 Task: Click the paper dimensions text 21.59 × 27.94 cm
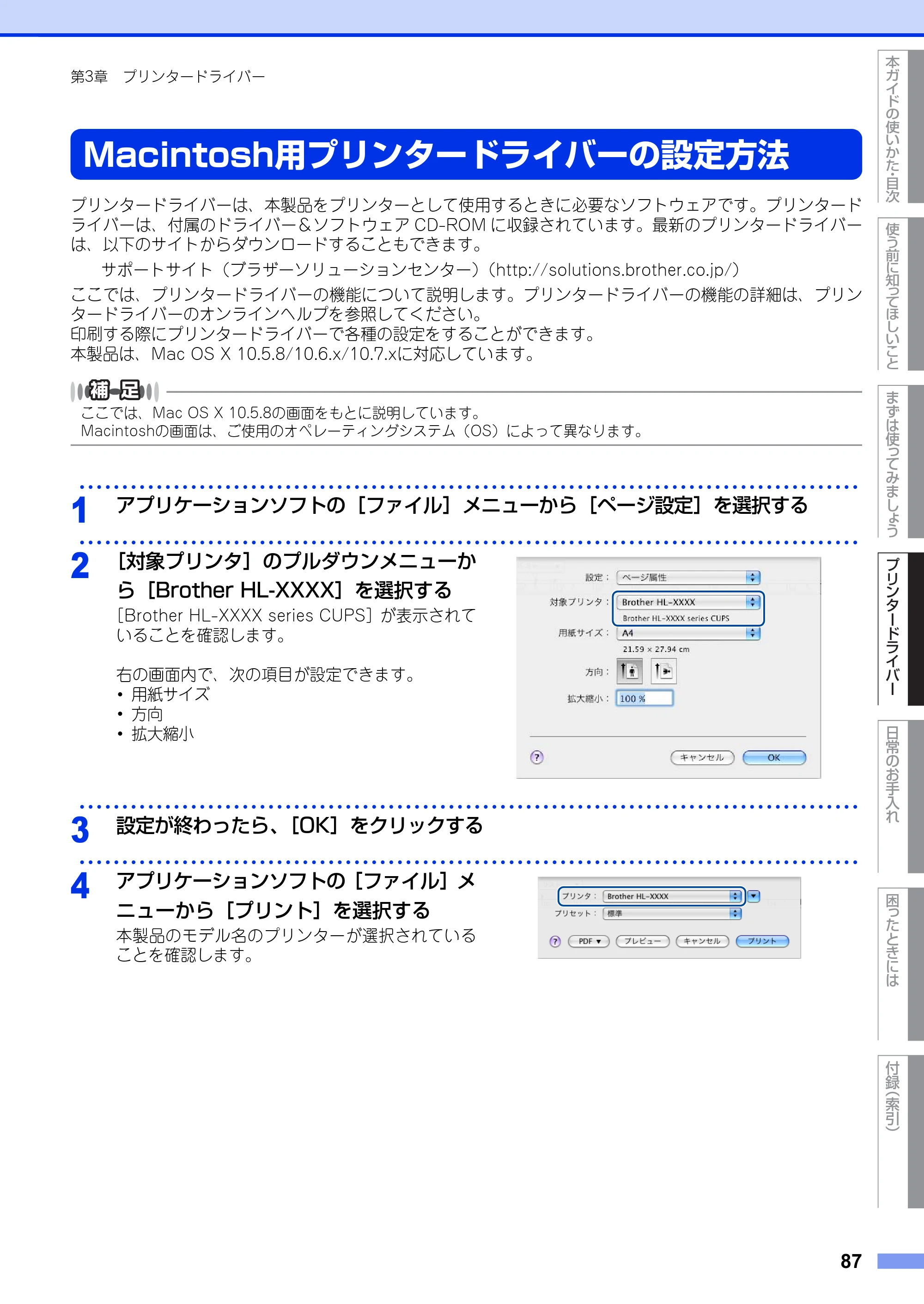[x=656, y=649]
